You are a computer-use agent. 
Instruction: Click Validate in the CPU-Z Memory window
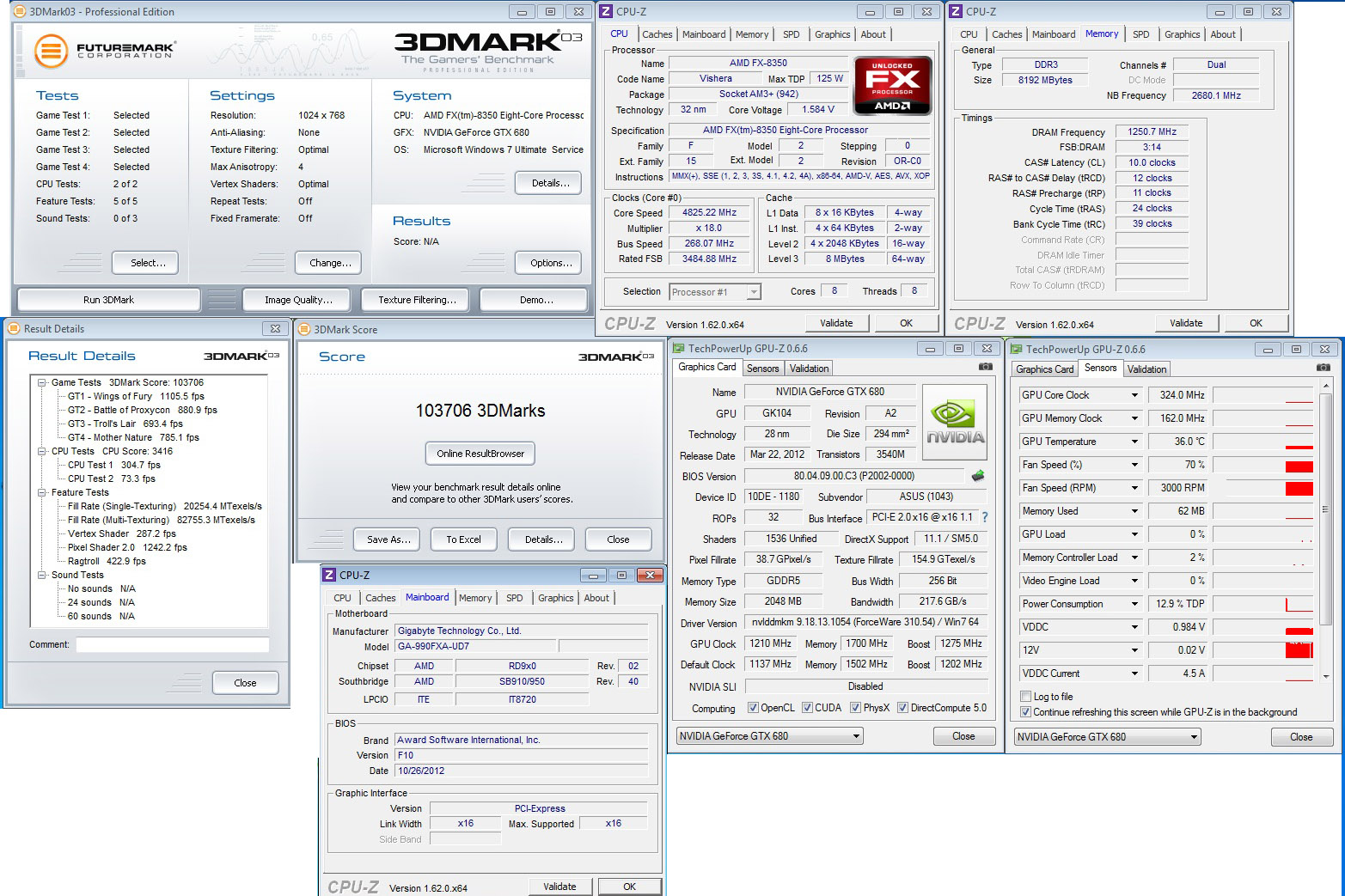(x=1186, y=323)
